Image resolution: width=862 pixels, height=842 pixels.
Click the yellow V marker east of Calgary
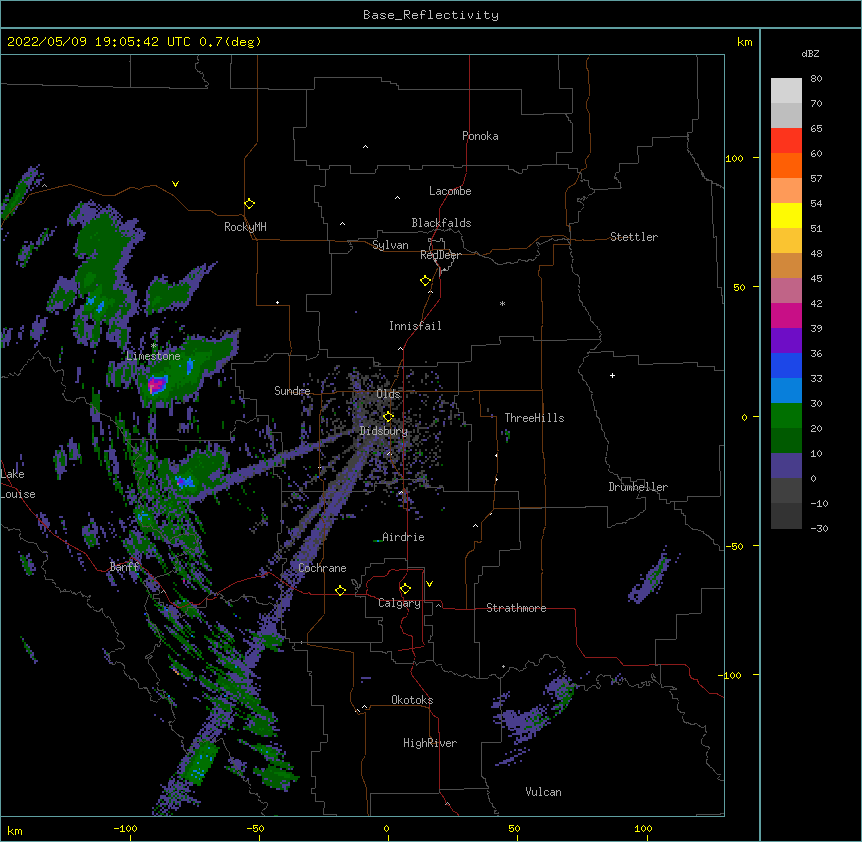click(x=429, y=584)
